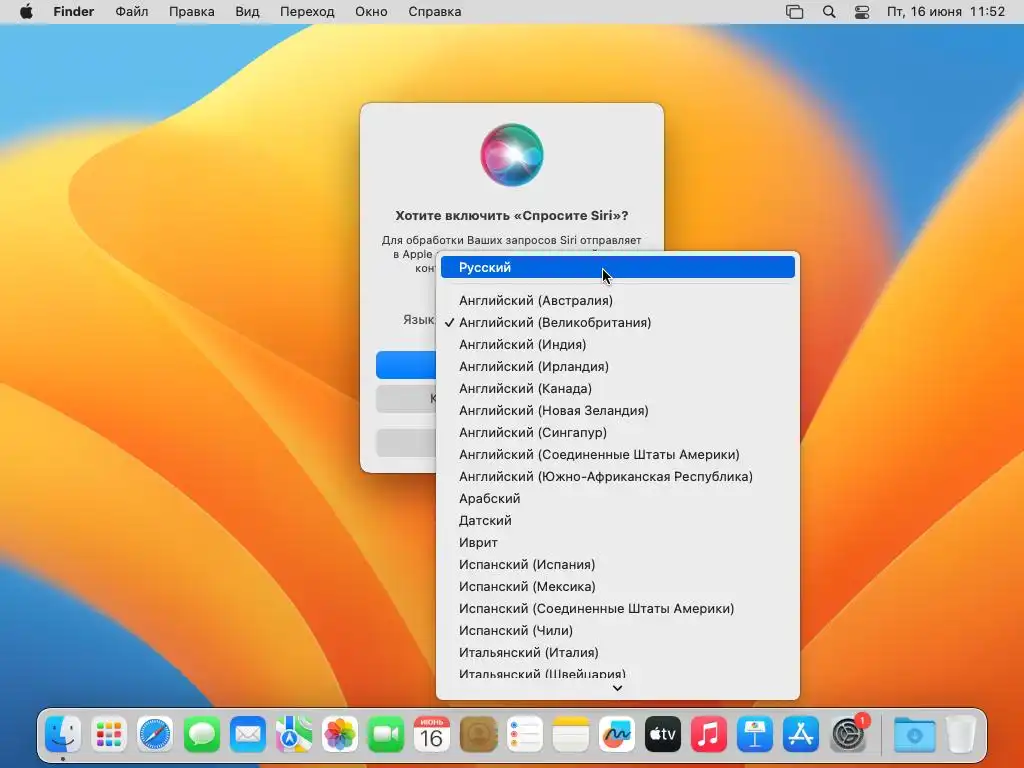Screen dimensions: 1024x768
Task: Launch Safari from the Dock
Action: pyautogui.click(x=155, y=735)
